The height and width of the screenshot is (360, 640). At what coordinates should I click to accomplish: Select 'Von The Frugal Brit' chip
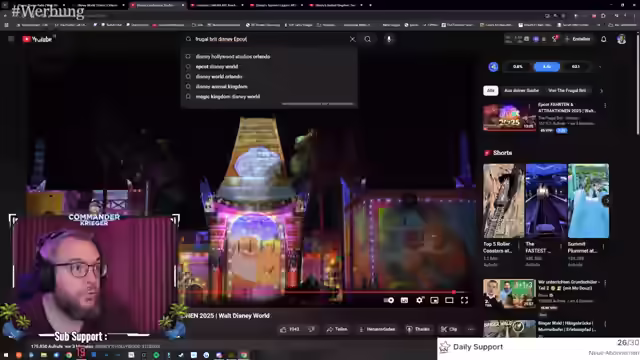pyautogui.click(x=567, y=91)
